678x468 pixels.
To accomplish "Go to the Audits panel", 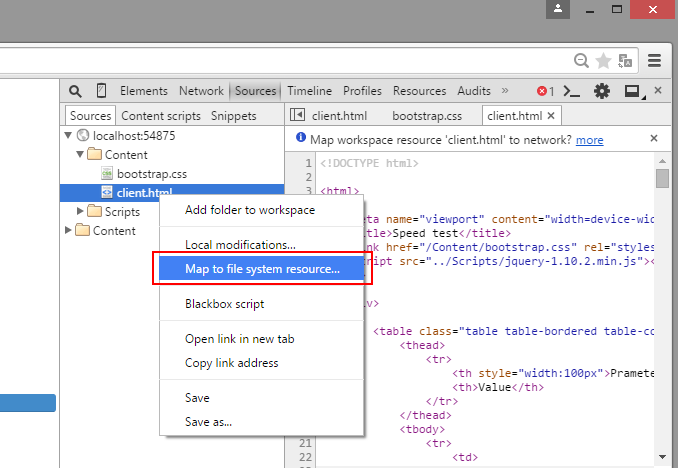I will pyautogui.click(x=474, y=91).
